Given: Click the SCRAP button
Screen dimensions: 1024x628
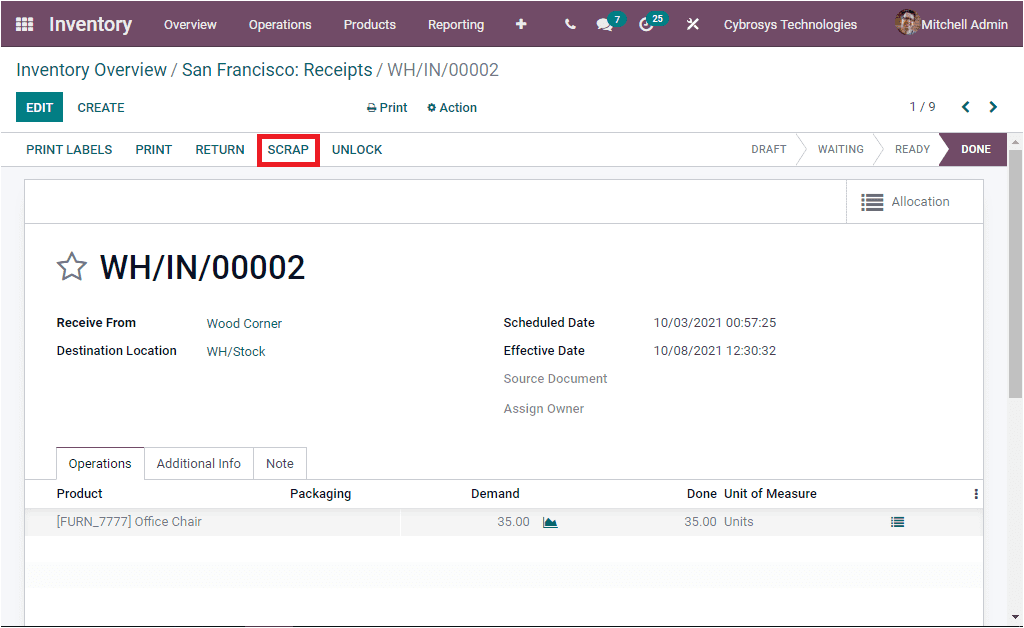Looking at the screenshot, I should tap(288, 149).
